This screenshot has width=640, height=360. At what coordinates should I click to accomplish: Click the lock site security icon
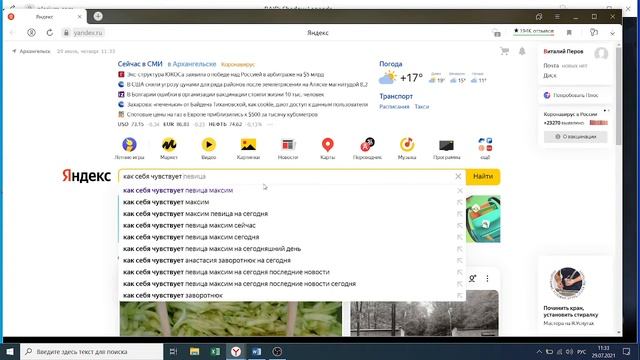(x=66, y=33)
